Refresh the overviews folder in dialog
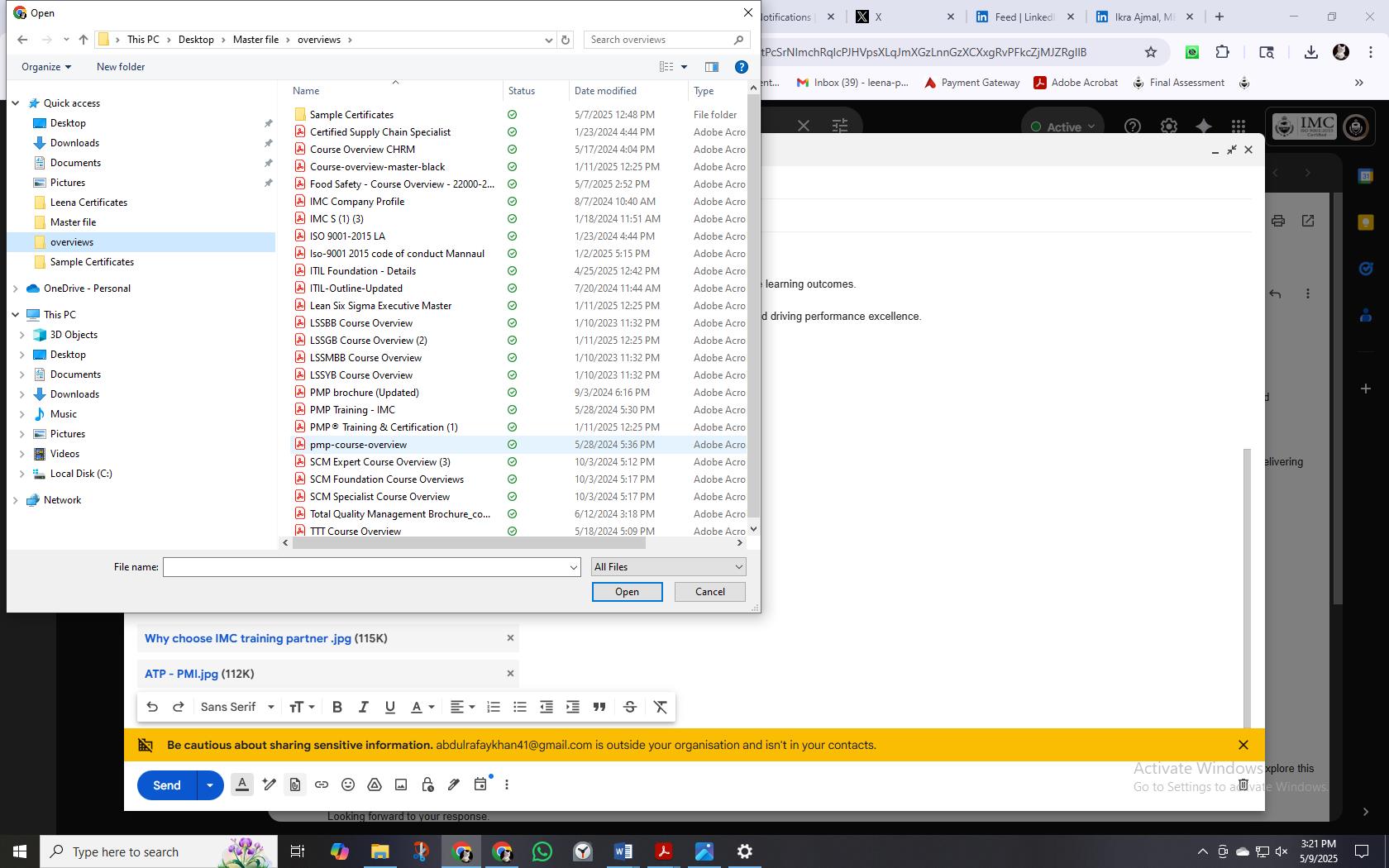 pos(566,40)
